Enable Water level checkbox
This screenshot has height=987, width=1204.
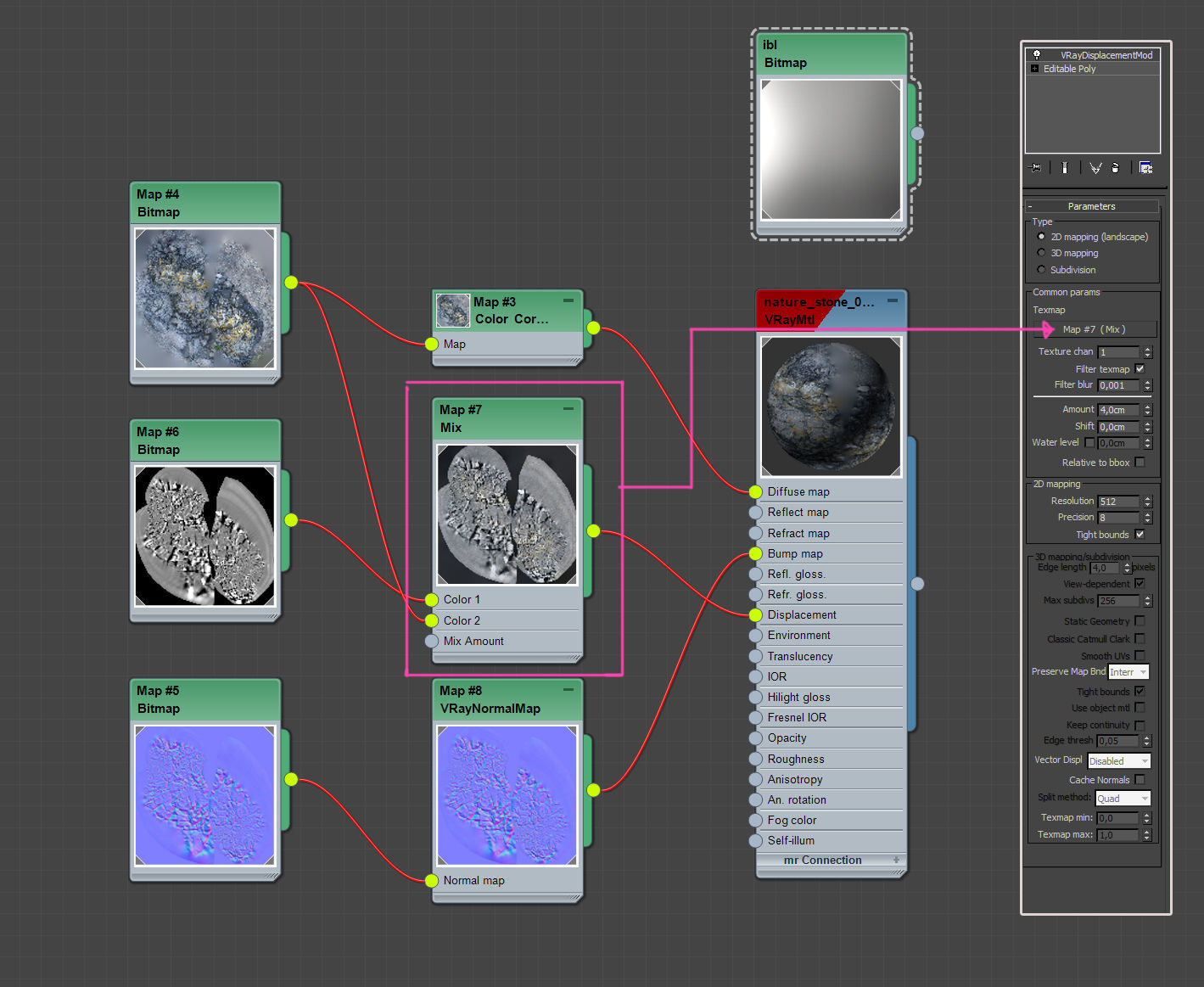point(1089,442)
